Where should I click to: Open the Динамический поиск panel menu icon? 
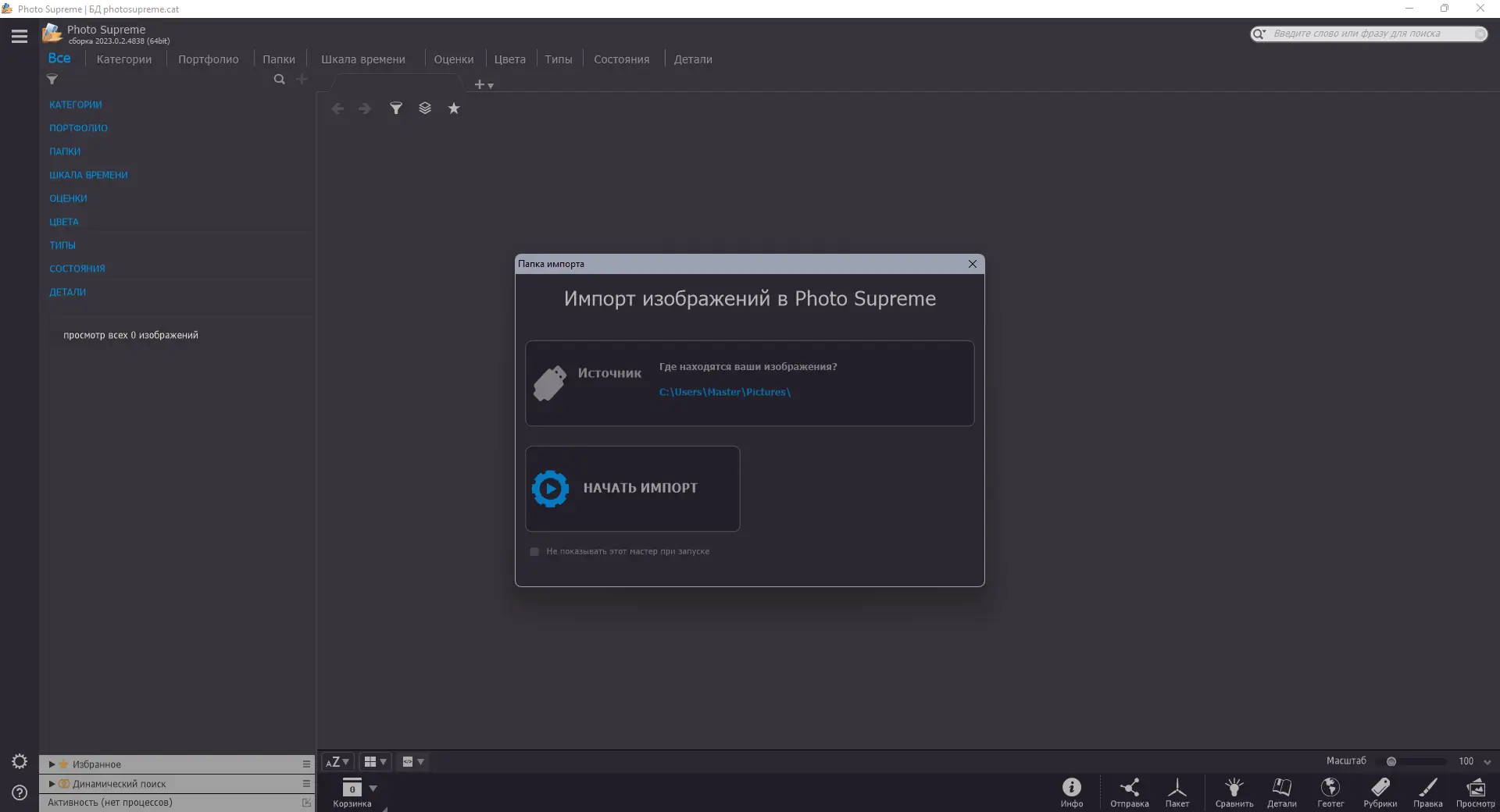click(306, 783)
